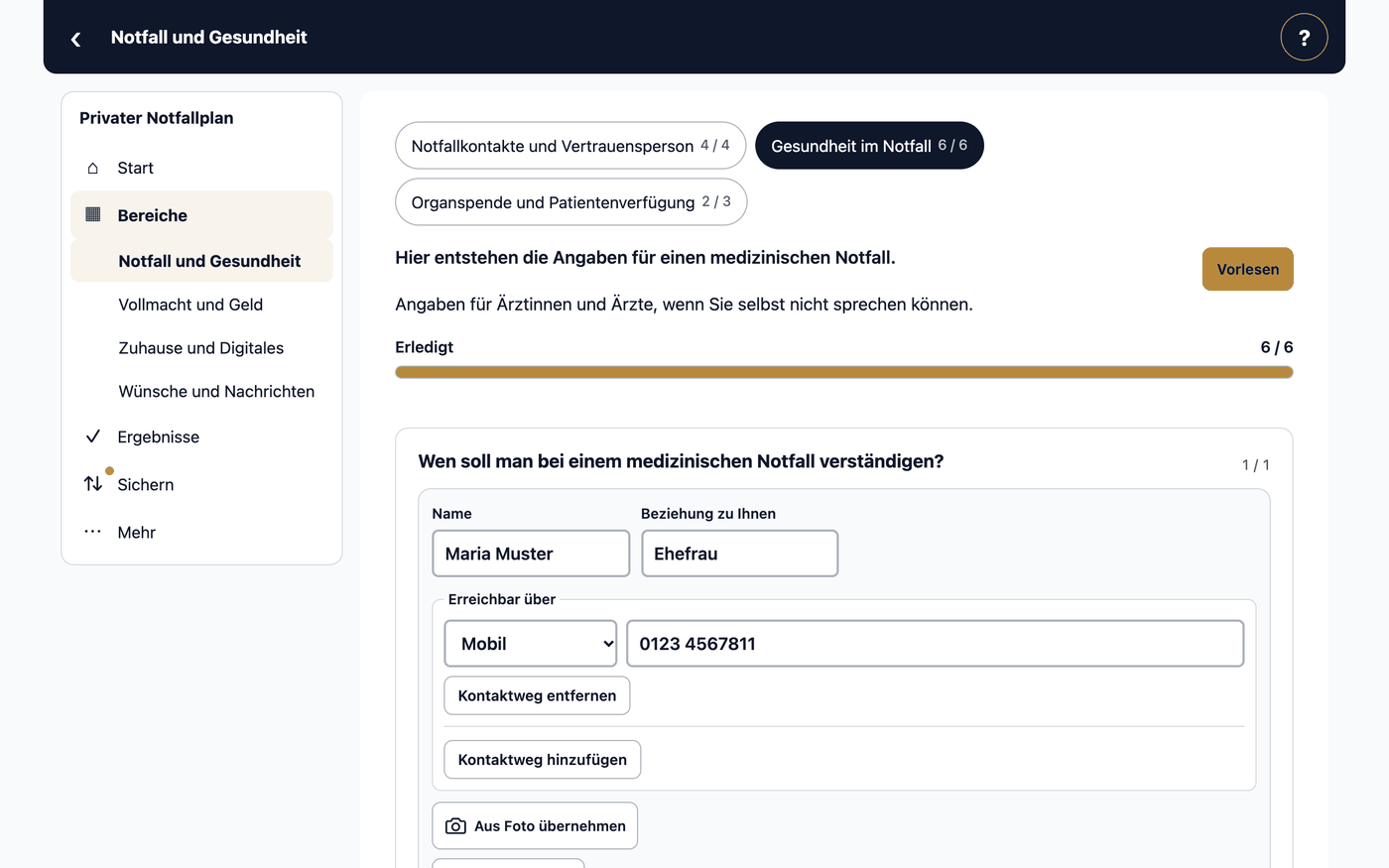Click the home icon next to Start
Image resolution: width=1389 pixels, height=868 pixels.
[x=93, y=168]
